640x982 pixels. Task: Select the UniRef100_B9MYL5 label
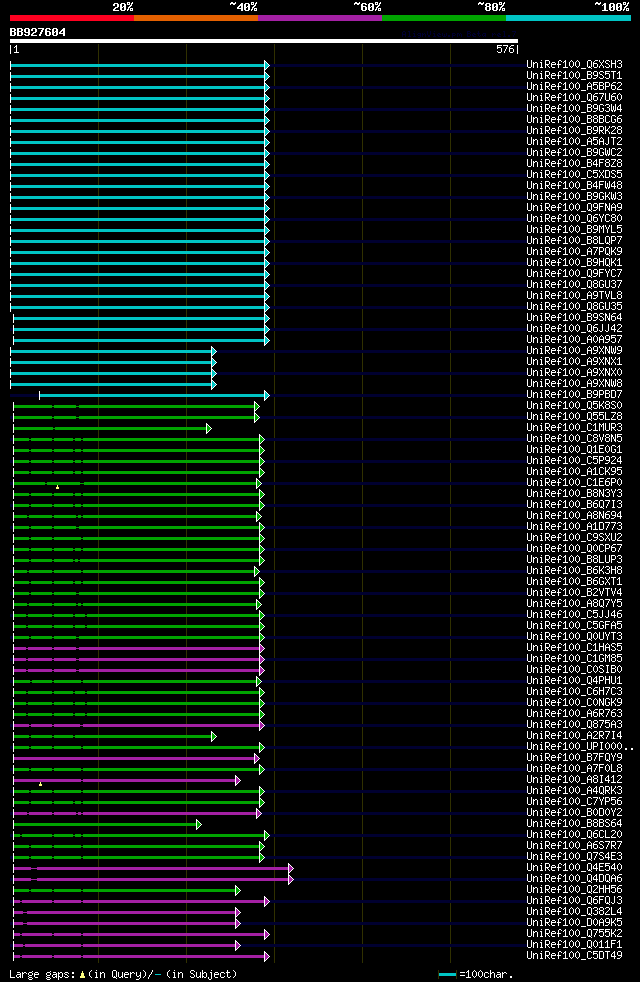574,229
